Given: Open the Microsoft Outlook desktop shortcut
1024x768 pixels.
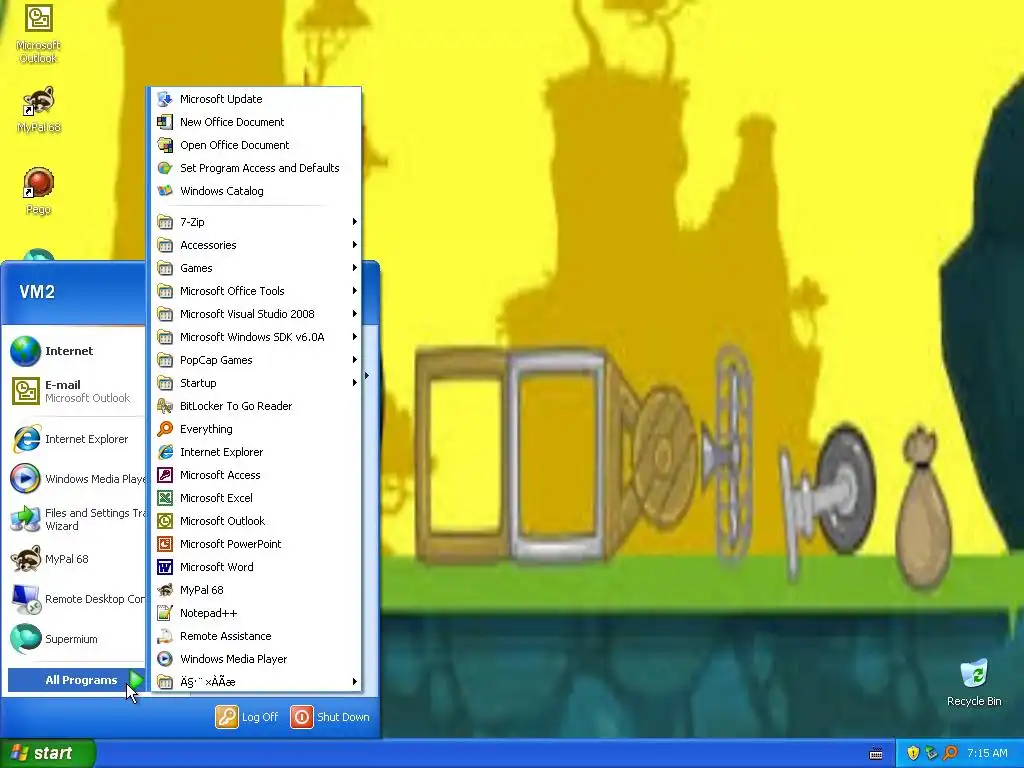Looking at the screenshot, I should coord(38,33).
